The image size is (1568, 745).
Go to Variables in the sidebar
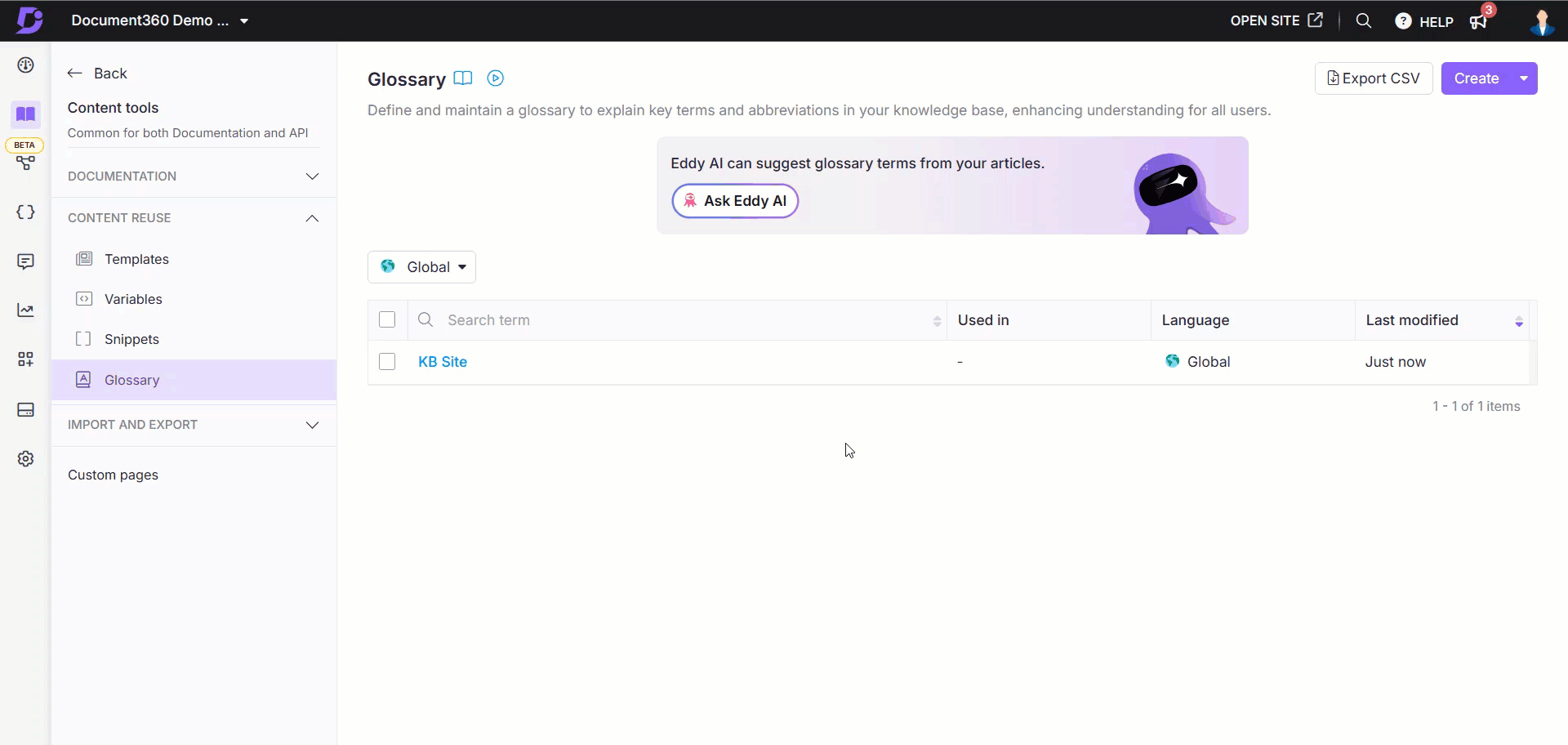pos(194,299)
